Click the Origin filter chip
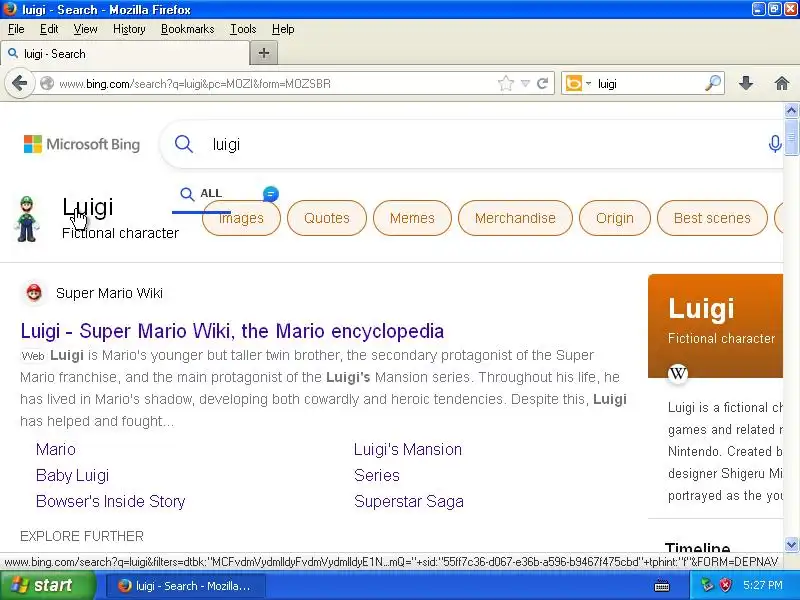This screenshot has width=800, height=600. pyautogui.click(x=615, y=218)
